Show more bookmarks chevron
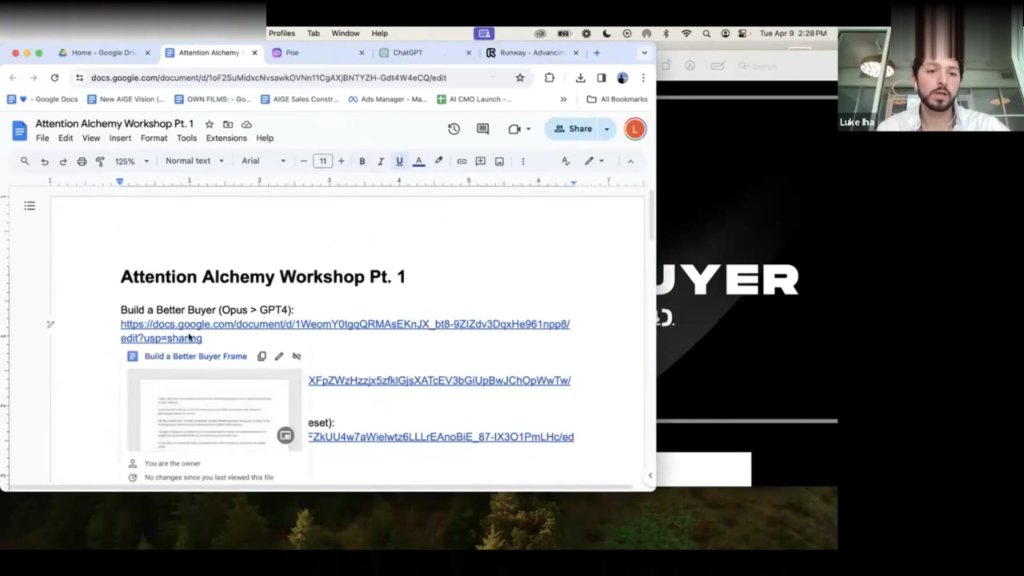Image resolution: width=1024 pixels, height=576 pixels. click(x=564, y=99)
